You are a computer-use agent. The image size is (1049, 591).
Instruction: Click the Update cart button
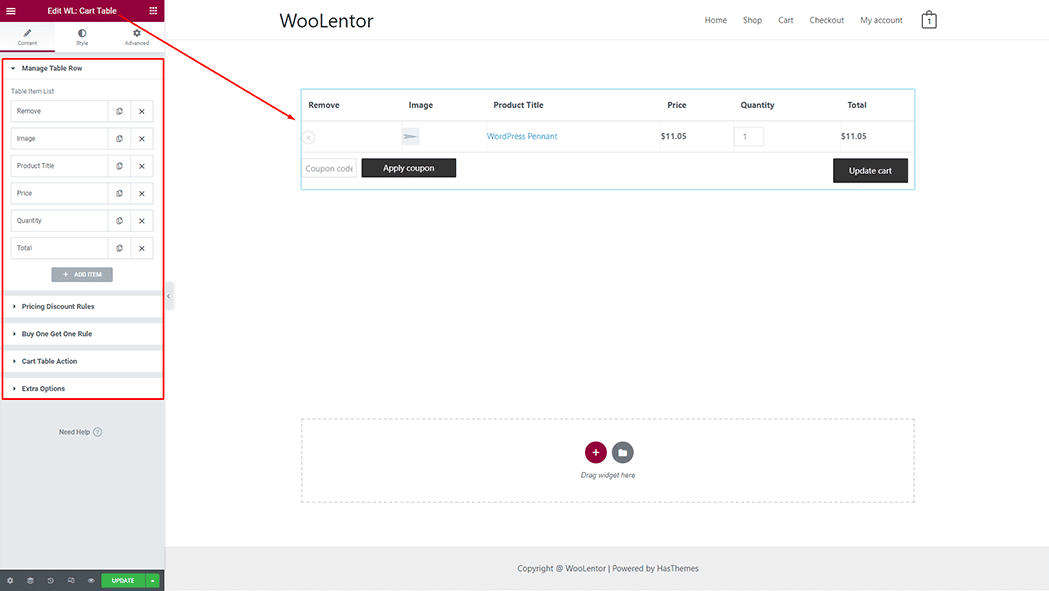click(x=870, y=170)
